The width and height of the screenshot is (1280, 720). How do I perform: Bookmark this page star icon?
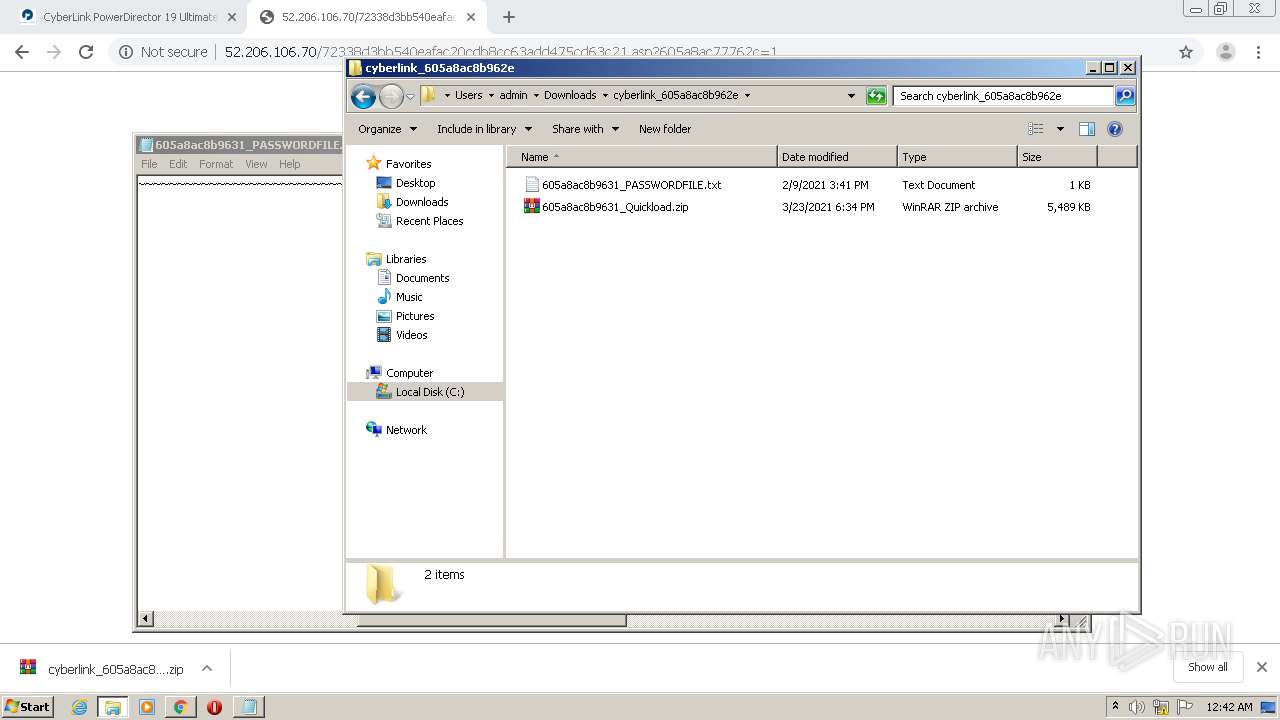[x=1186, y=52]
